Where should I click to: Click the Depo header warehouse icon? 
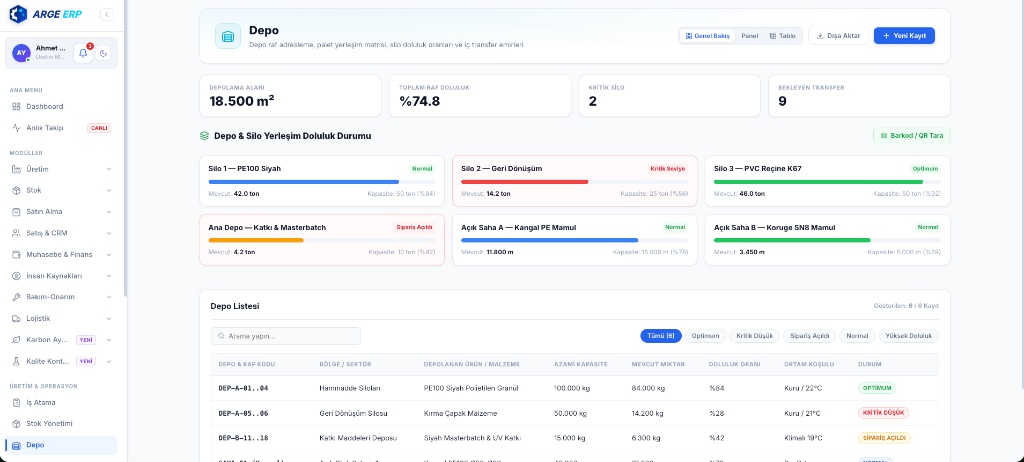[228, 36]
